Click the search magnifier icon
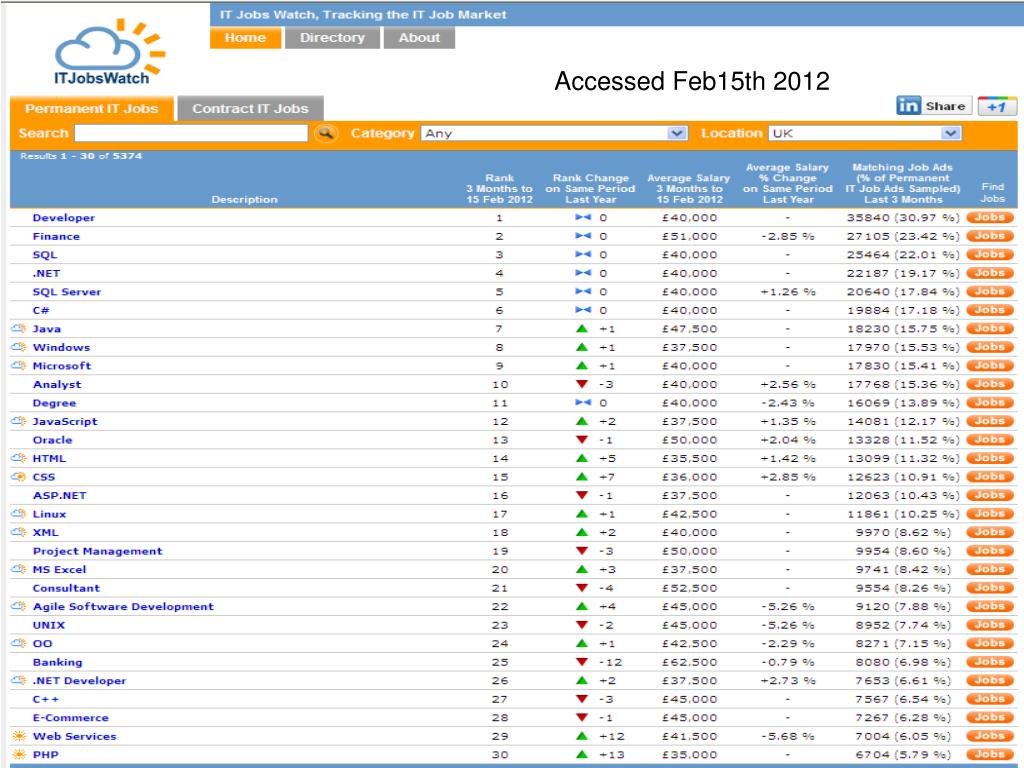Screen dimensions: 1024x768 coord(326,133)
